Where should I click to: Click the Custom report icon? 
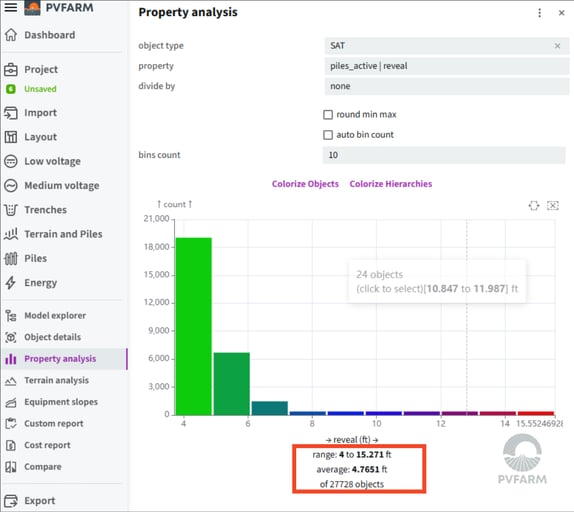pos(11,424)
